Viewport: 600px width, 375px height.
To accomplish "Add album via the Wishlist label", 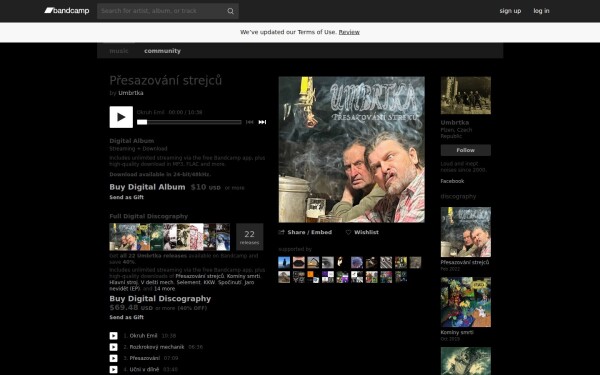I will [366, 232].
